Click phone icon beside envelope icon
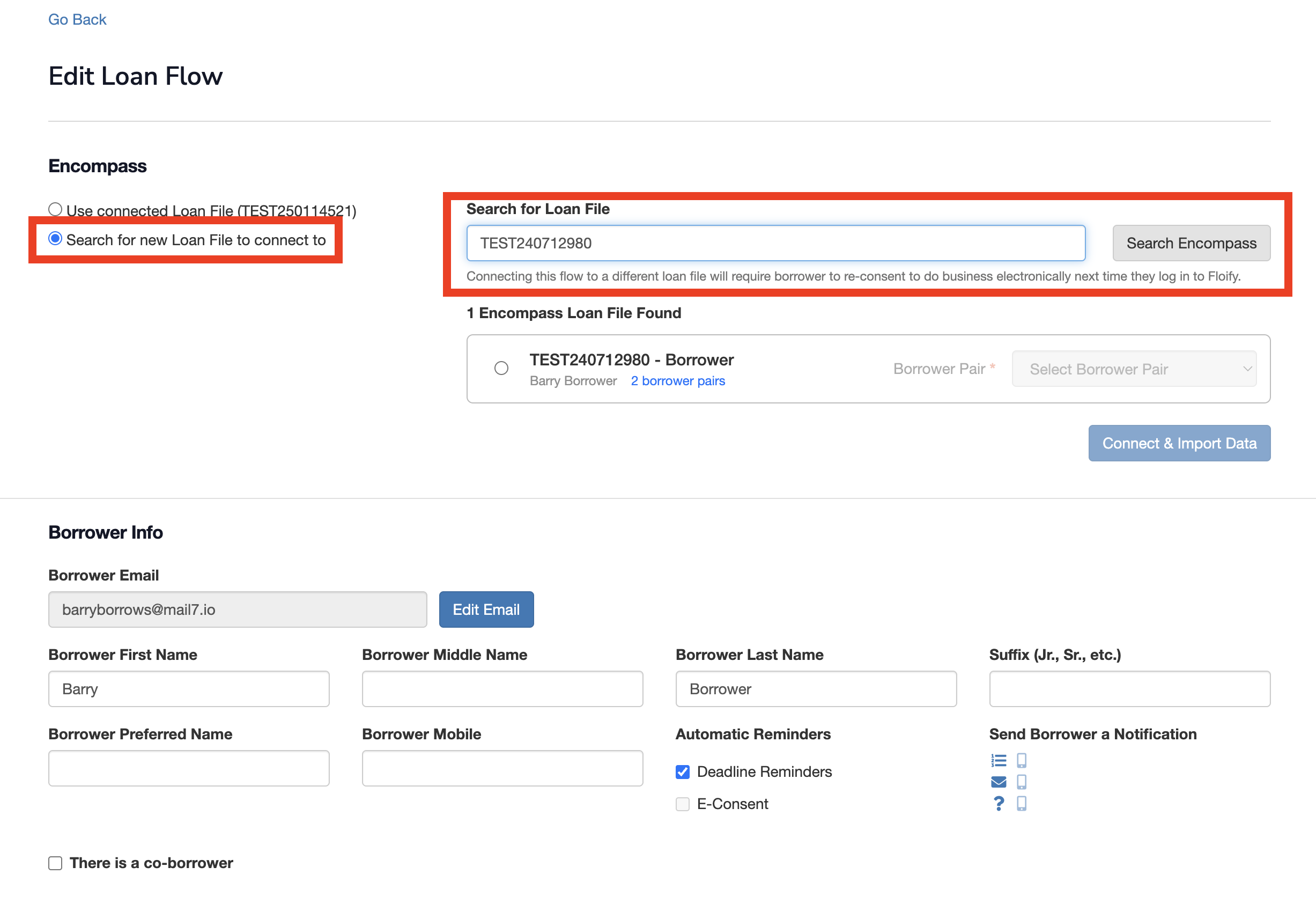1316x911 pixels. (1022, 782)
